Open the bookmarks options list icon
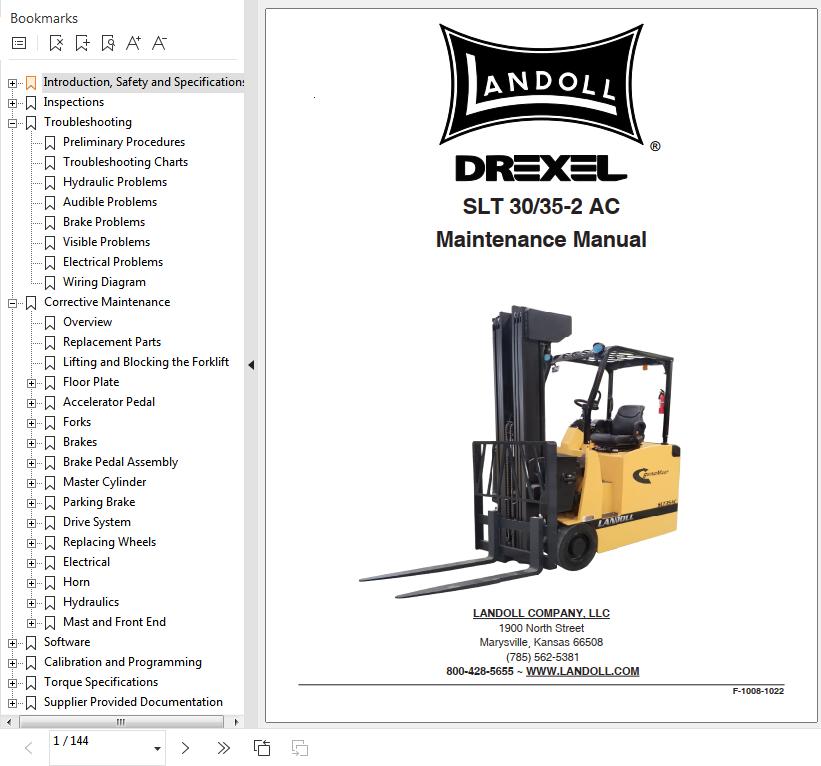Viewport: 821px width, 766px height. [x=19, y=43]
